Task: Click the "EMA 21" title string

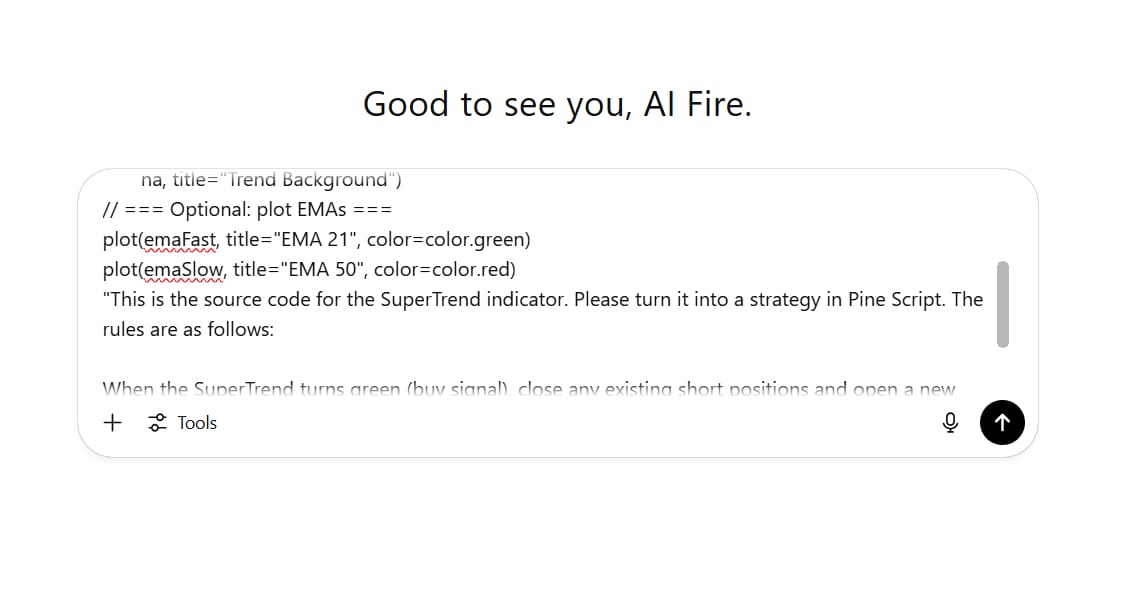Action: (x=316, y=240)
